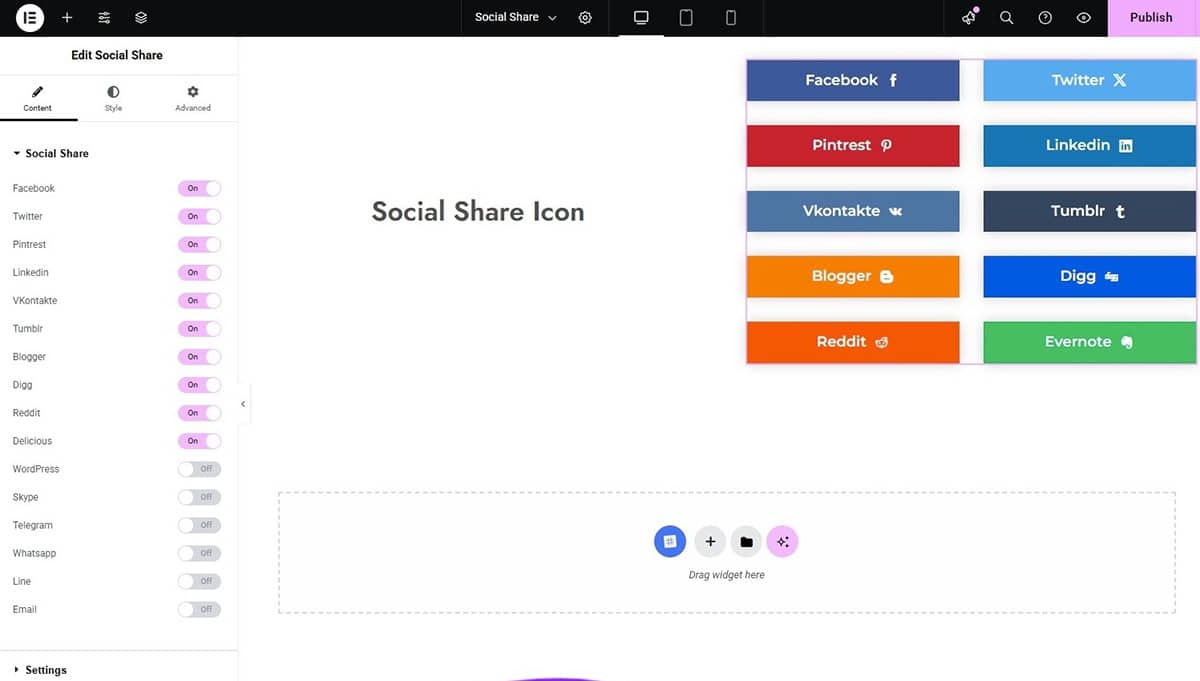Enable the WordPress share toggle
Image resolution: width=1200 pixels, height=681 pixels.
(x=199, y=469)
